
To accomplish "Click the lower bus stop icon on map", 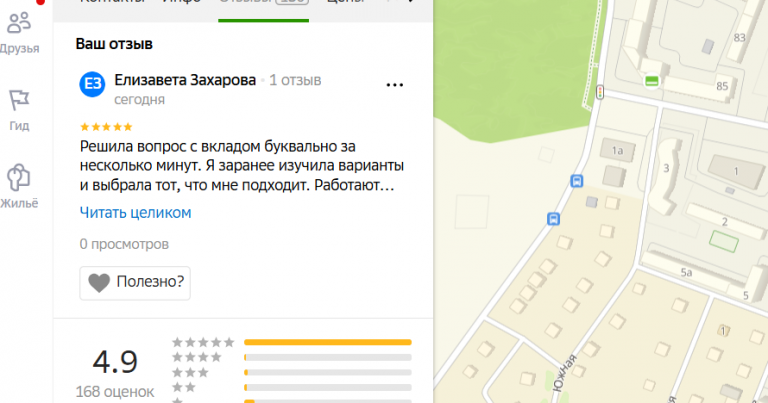I will [x=553, y=219].
